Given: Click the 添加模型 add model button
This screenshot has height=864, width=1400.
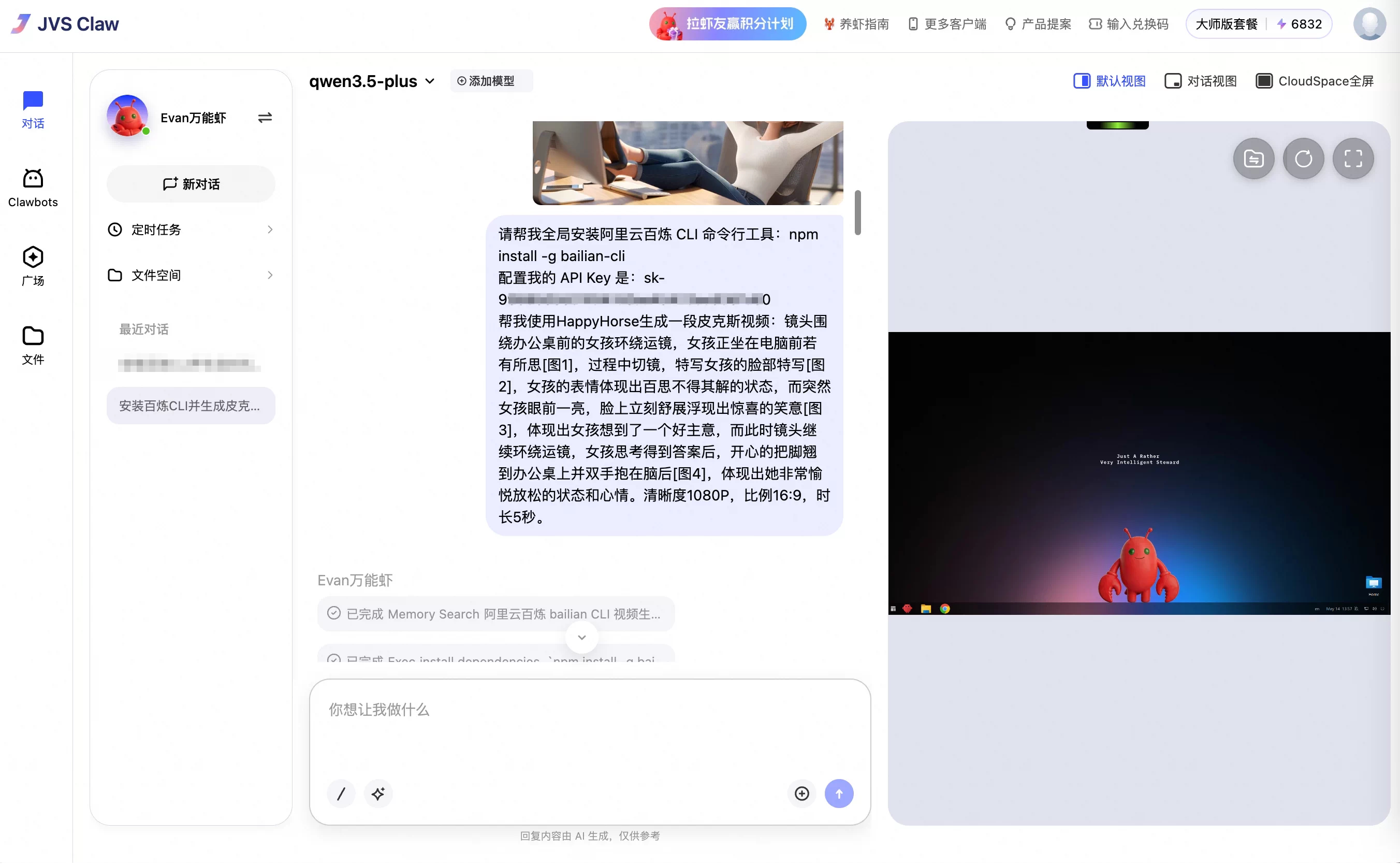Looking at the screenshot, I should (491, 81).
